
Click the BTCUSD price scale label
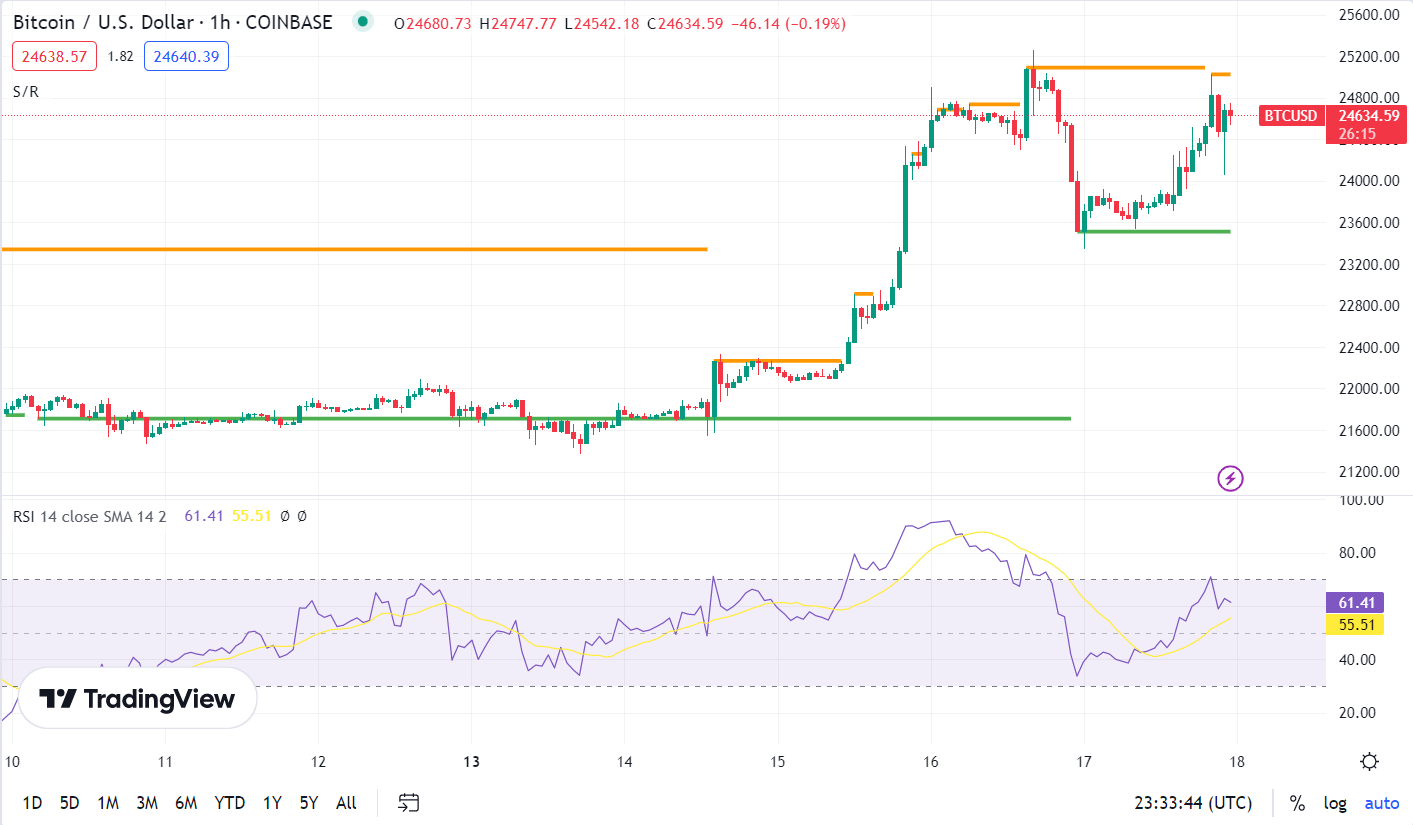point(1290,116)
